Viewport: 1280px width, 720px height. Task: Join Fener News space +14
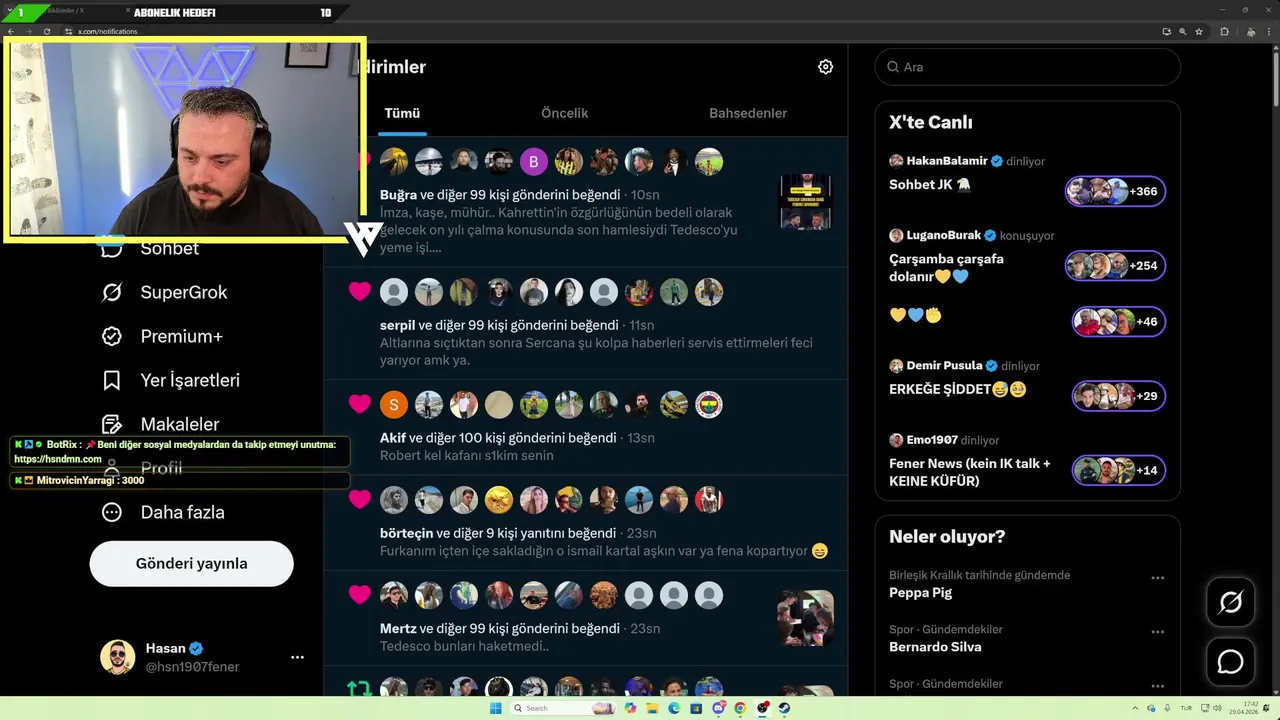1119,470
